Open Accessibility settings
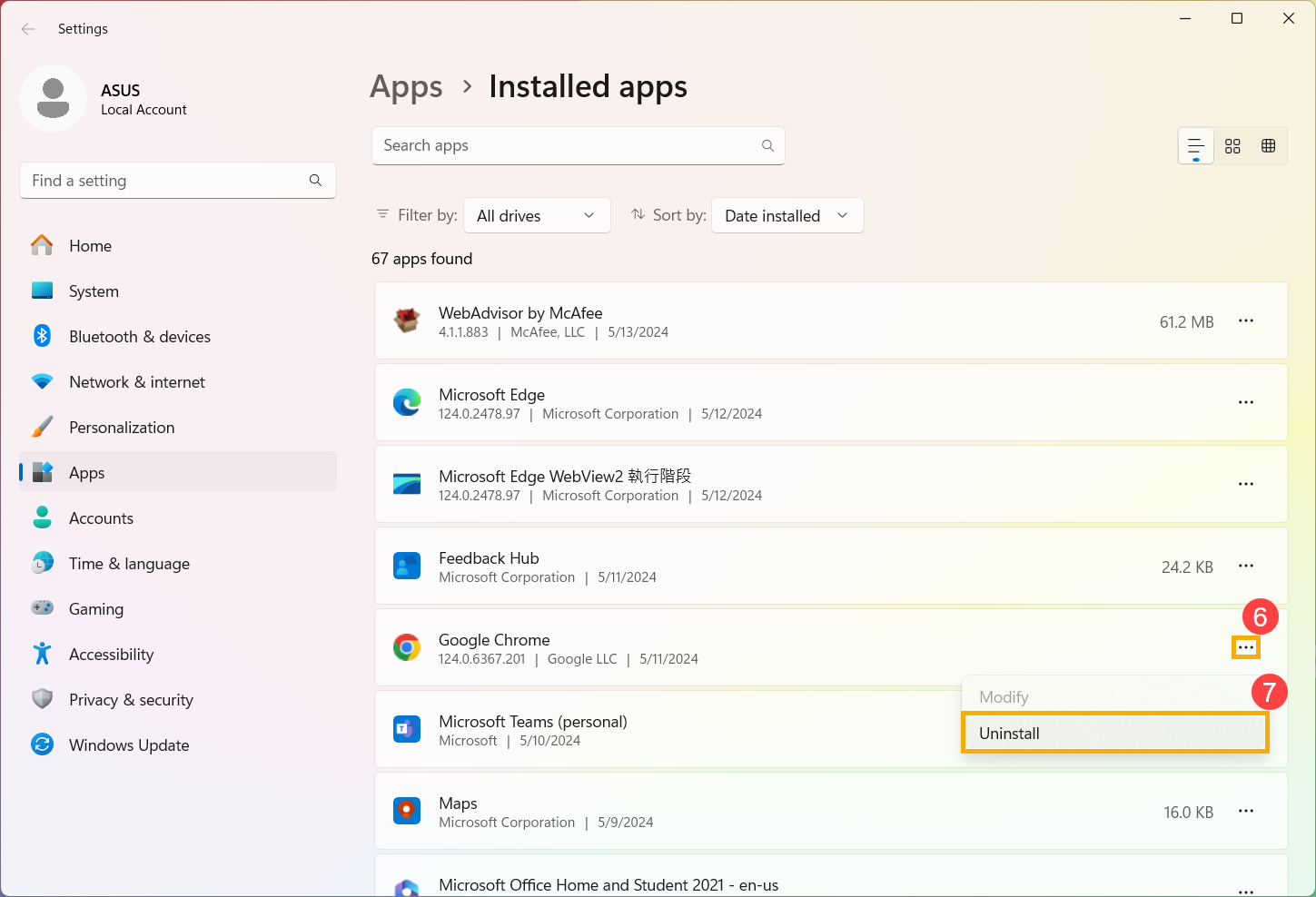 point(178,654)
